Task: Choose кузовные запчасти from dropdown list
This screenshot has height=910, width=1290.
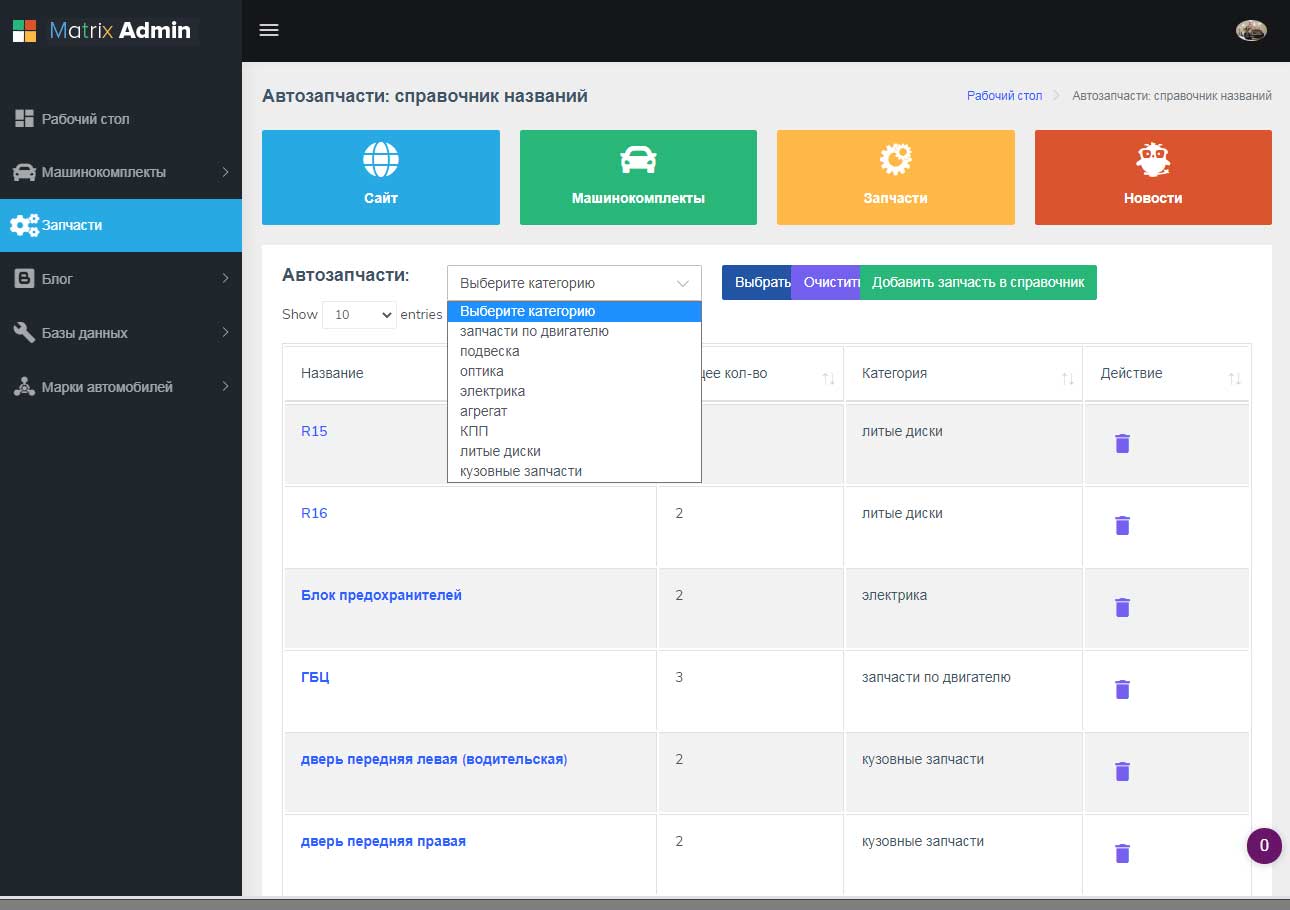Action: coord(574,471)
